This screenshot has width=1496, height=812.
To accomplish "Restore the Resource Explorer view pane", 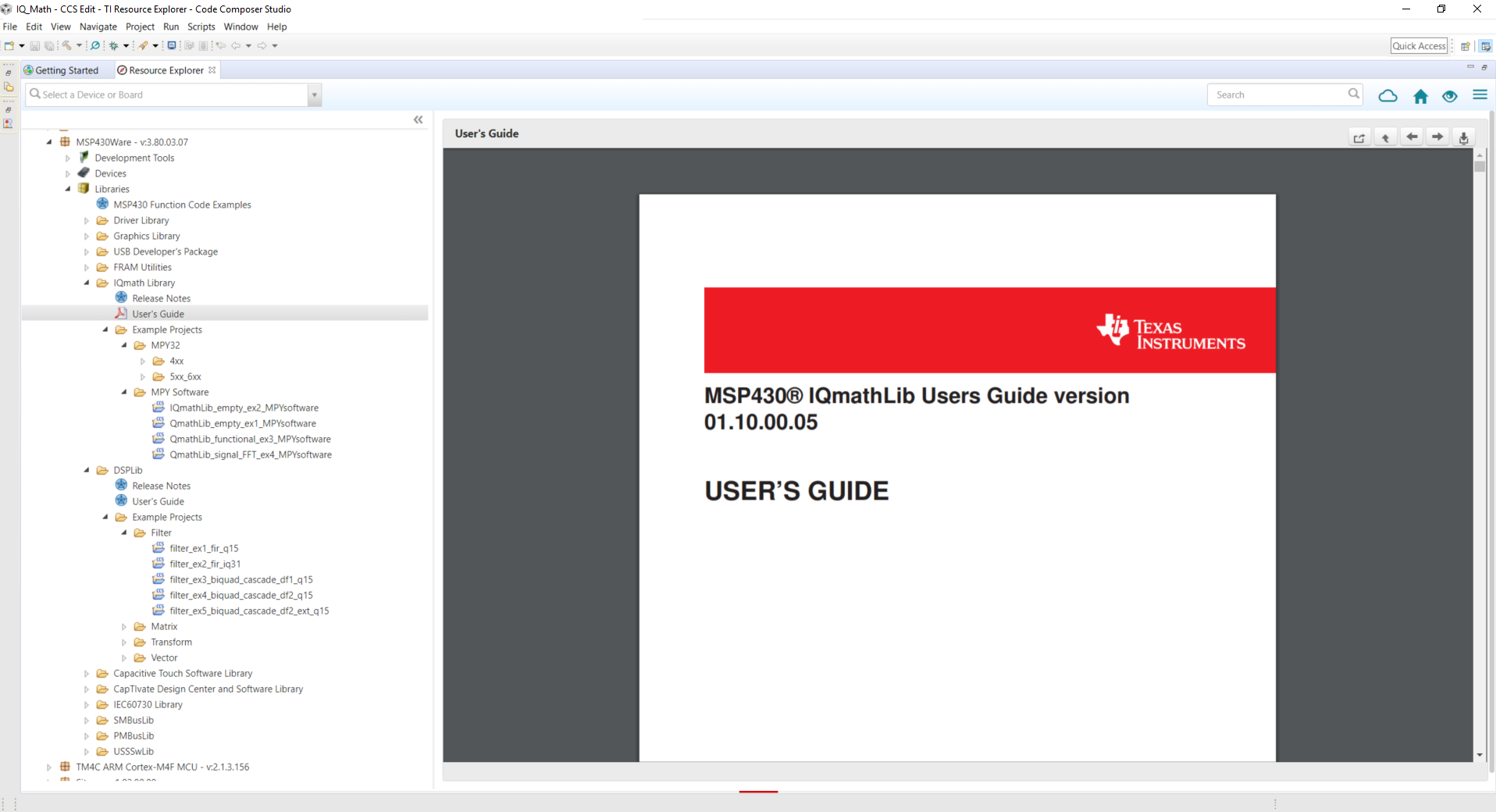I will 1484,67.
